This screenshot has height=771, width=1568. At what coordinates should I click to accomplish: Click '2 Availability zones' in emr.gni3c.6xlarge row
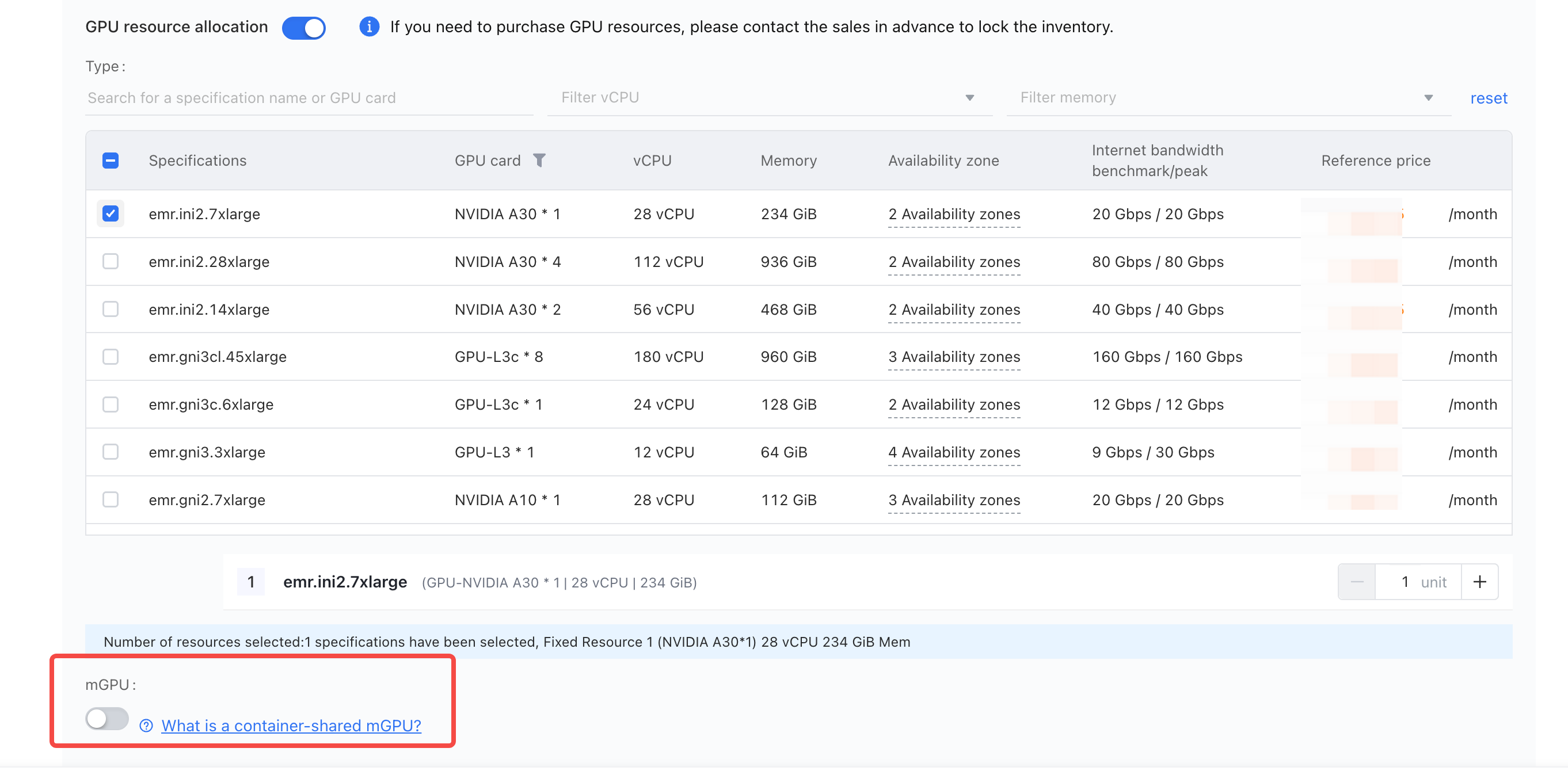[954, 404]
